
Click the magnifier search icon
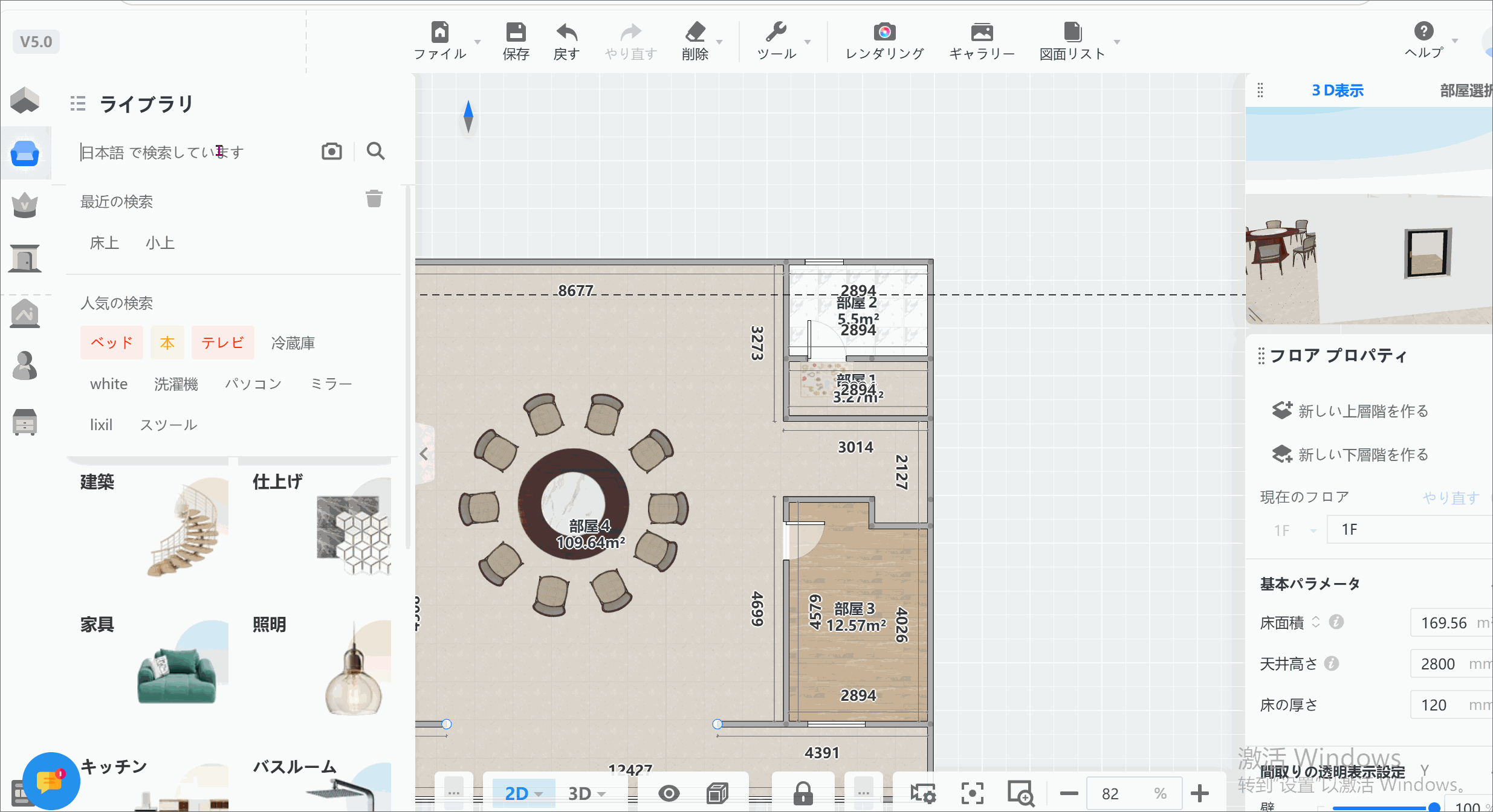tap(375, 151)
